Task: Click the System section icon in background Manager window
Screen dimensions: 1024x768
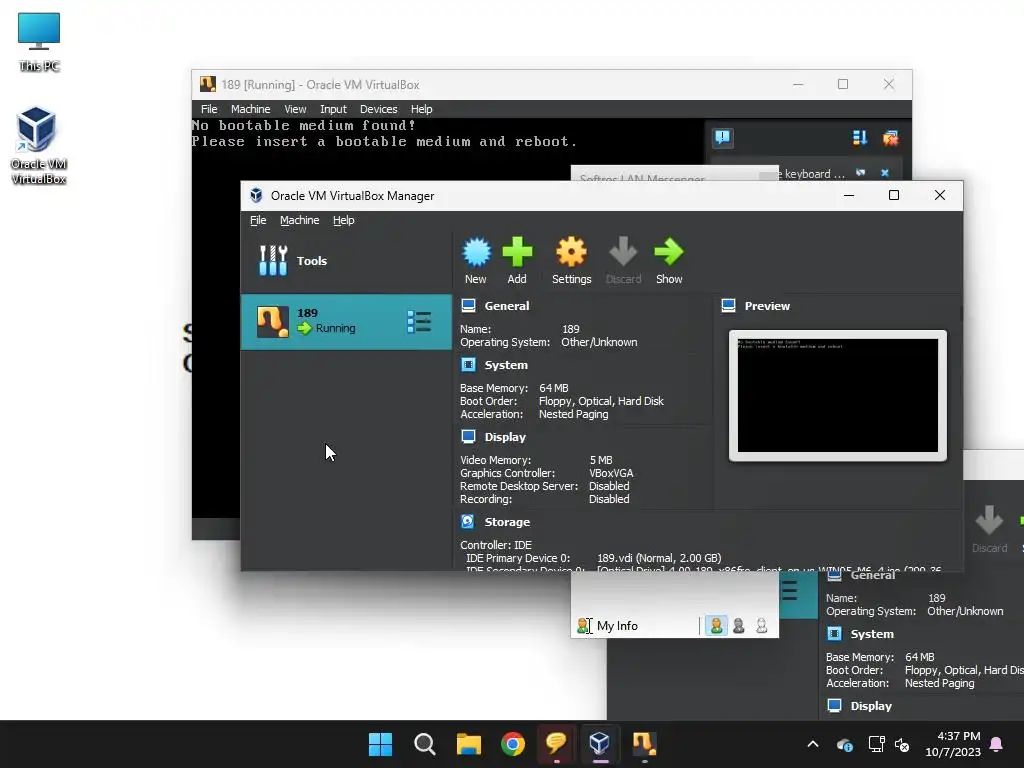Action: tap(834, 633)
